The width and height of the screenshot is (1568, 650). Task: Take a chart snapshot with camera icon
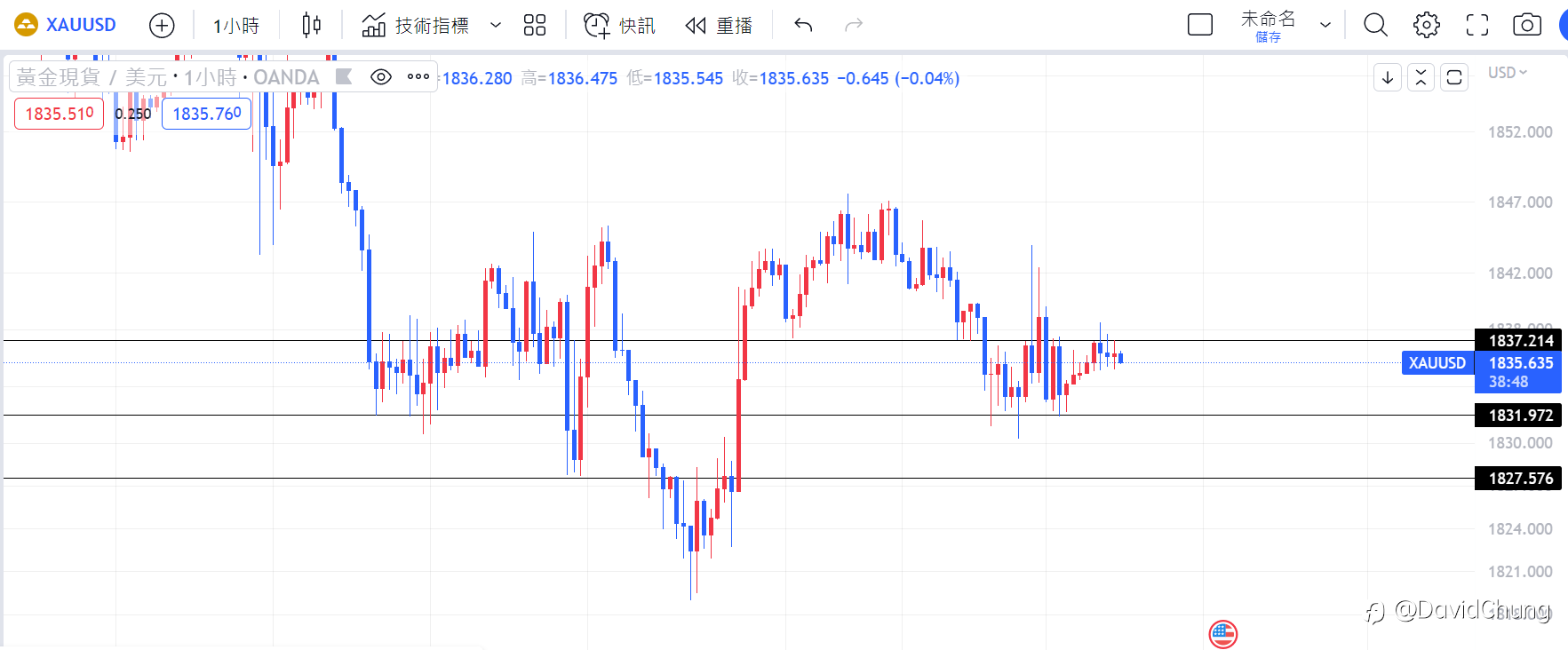coord(1527,26)
